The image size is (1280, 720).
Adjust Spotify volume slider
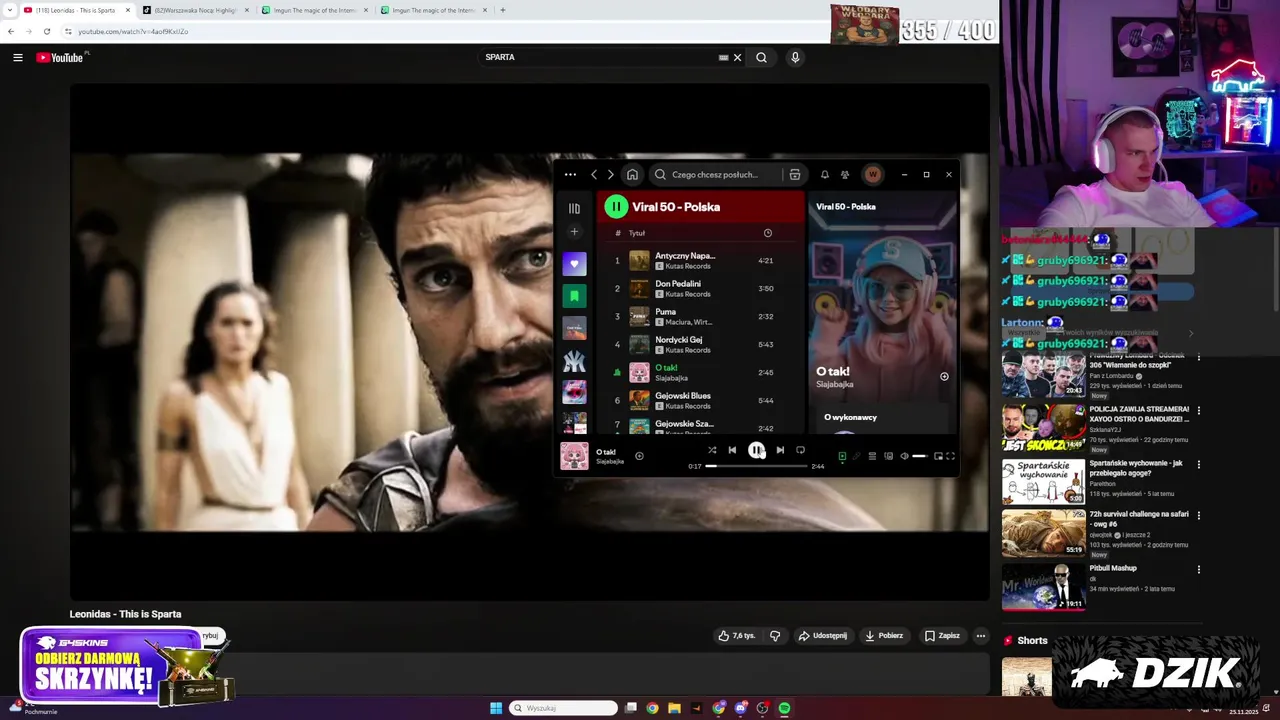pos(919,456)
